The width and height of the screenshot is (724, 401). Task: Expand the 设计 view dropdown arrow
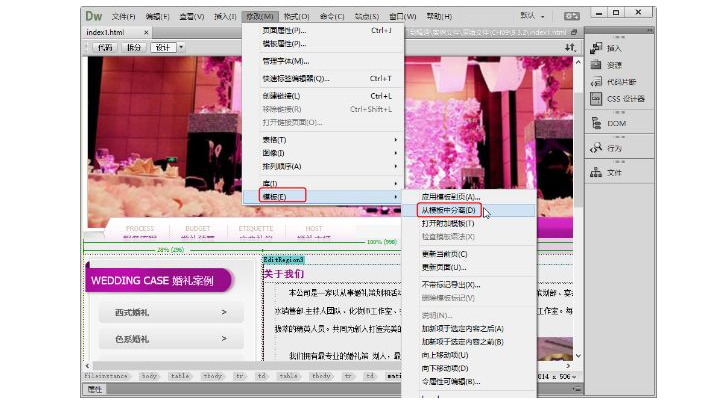[x=181, y=47]
